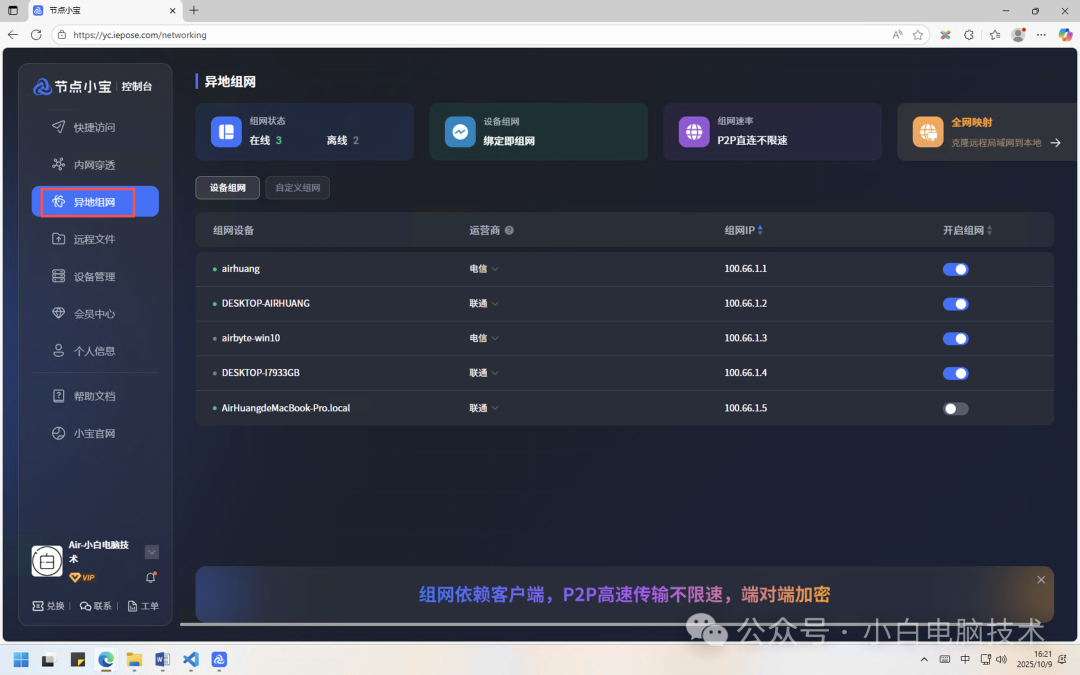Open 设备管理 in sidebar
Image resolution: width=1080 pixels, height=675 pixels.
[94, 276]
